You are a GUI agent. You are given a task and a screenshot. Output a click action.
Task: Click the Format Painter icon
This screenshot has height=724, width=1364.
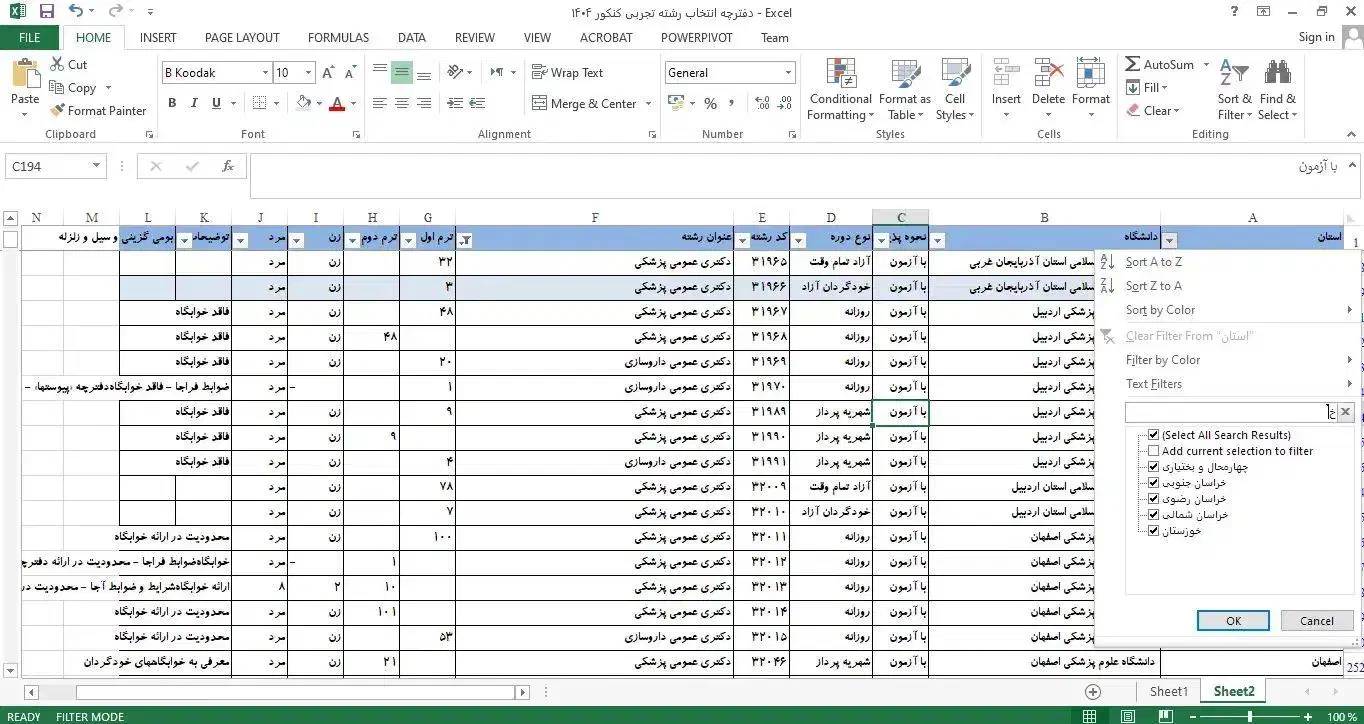pyautogui.click(x=58, y=111)
